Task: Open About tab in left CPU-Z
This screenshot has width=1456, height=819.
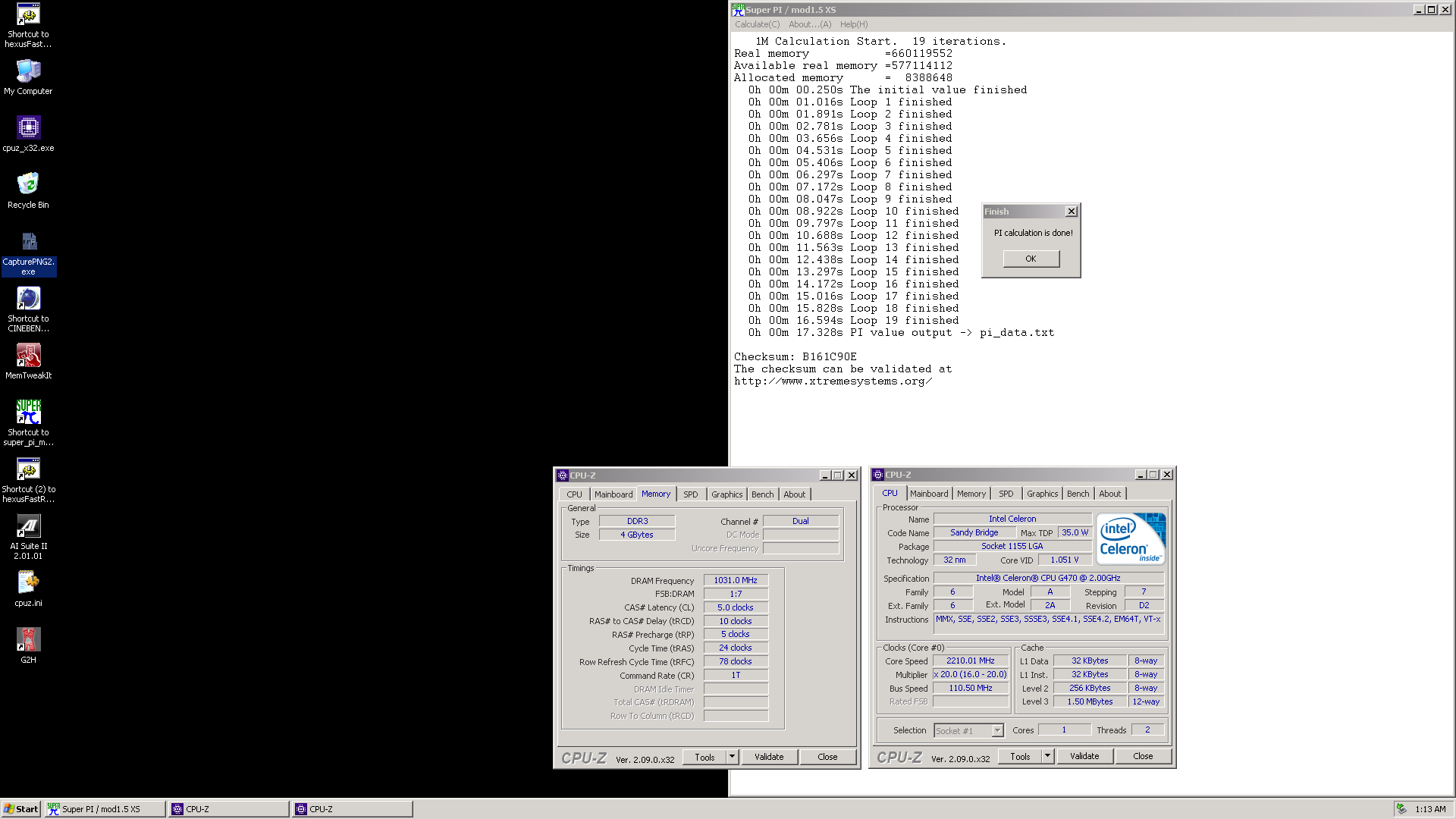Action: (795, 494)
